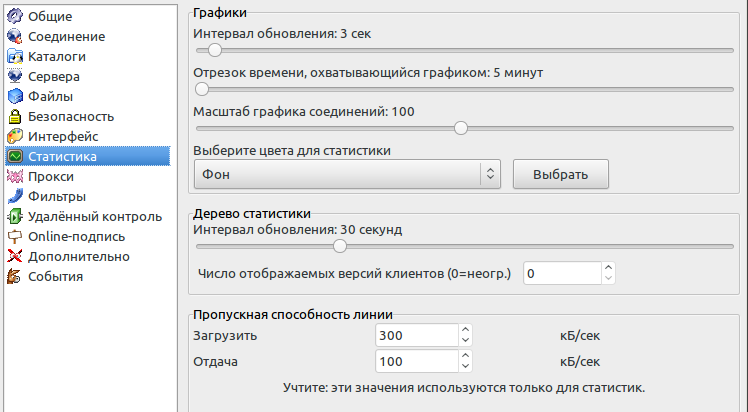748x412 pixels.
Task: Open the Фон color selection dropdown
Action: (x=347, y=174)
